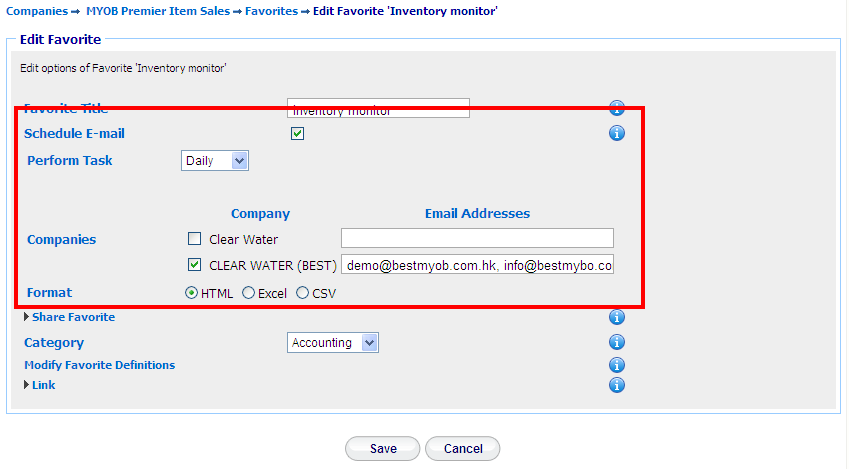This screenshot has width=849, height=469.
Task: Click Clear Water email address field
Action: tap(477, 238)
